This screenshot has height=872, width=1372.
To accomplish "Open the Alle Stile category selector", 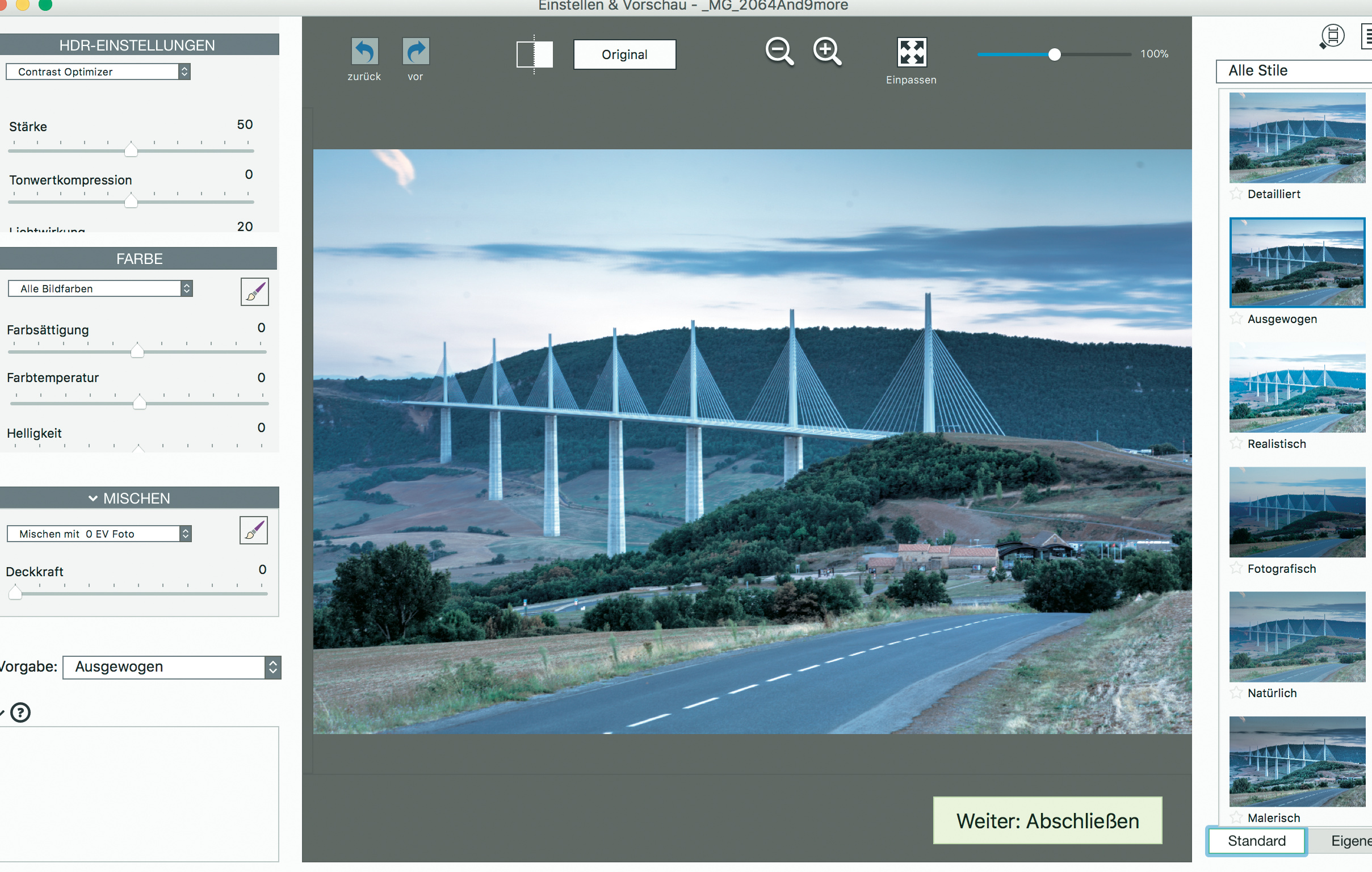I will pos(1293,70).
